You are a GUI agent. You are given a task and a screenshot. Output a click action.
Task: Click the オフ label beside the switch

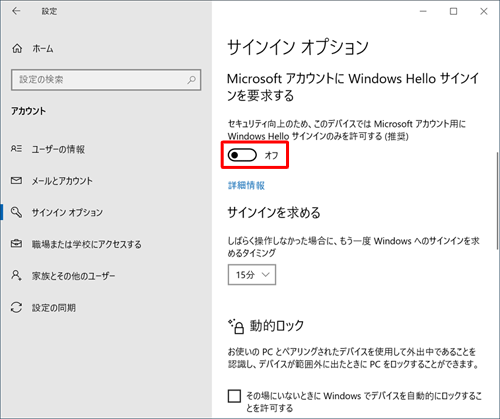[271, 155]
